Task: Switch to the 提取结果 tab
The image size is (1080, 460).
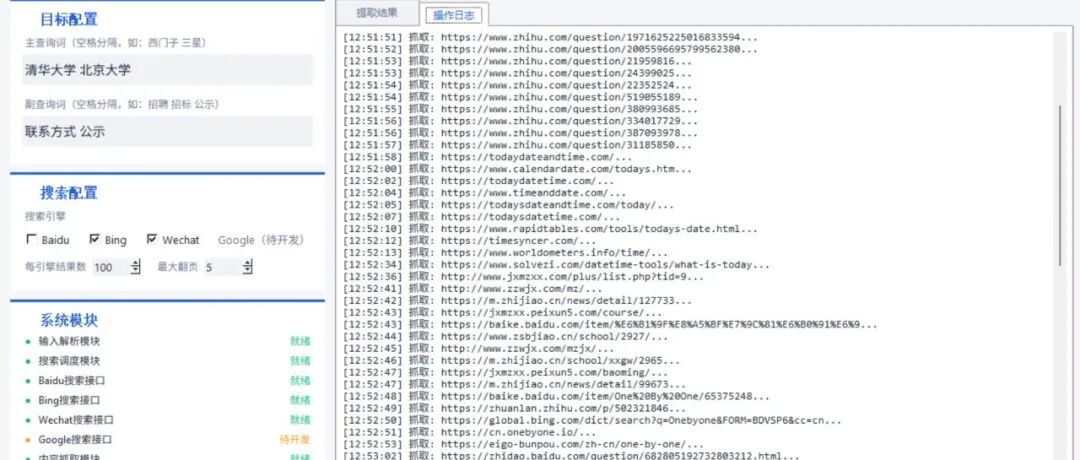Action: 377,12
